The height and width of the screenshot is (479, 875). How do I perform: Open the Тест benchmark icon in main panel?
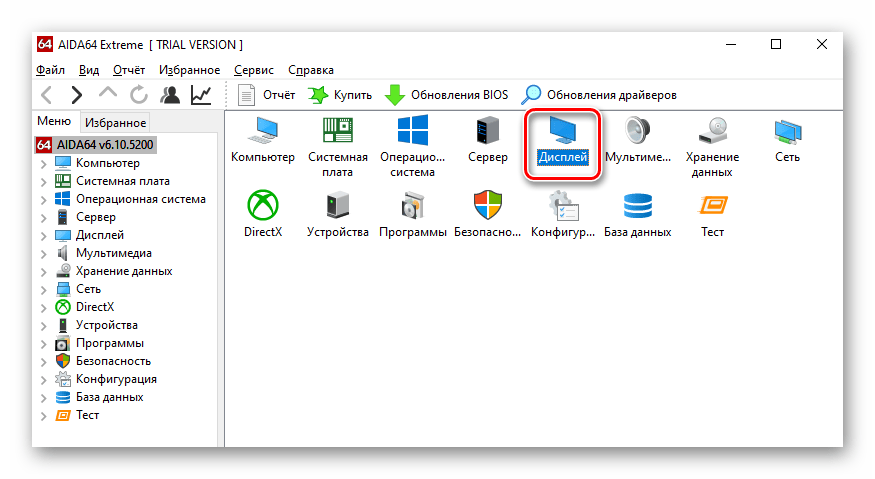pos(712,207)
